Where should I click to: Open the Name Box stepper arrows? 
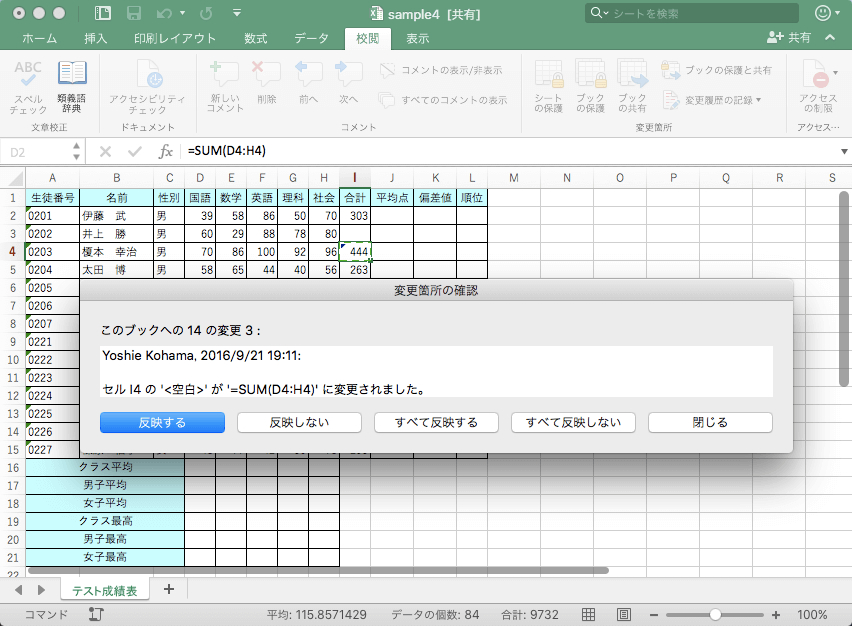click(x=77, y=152)
